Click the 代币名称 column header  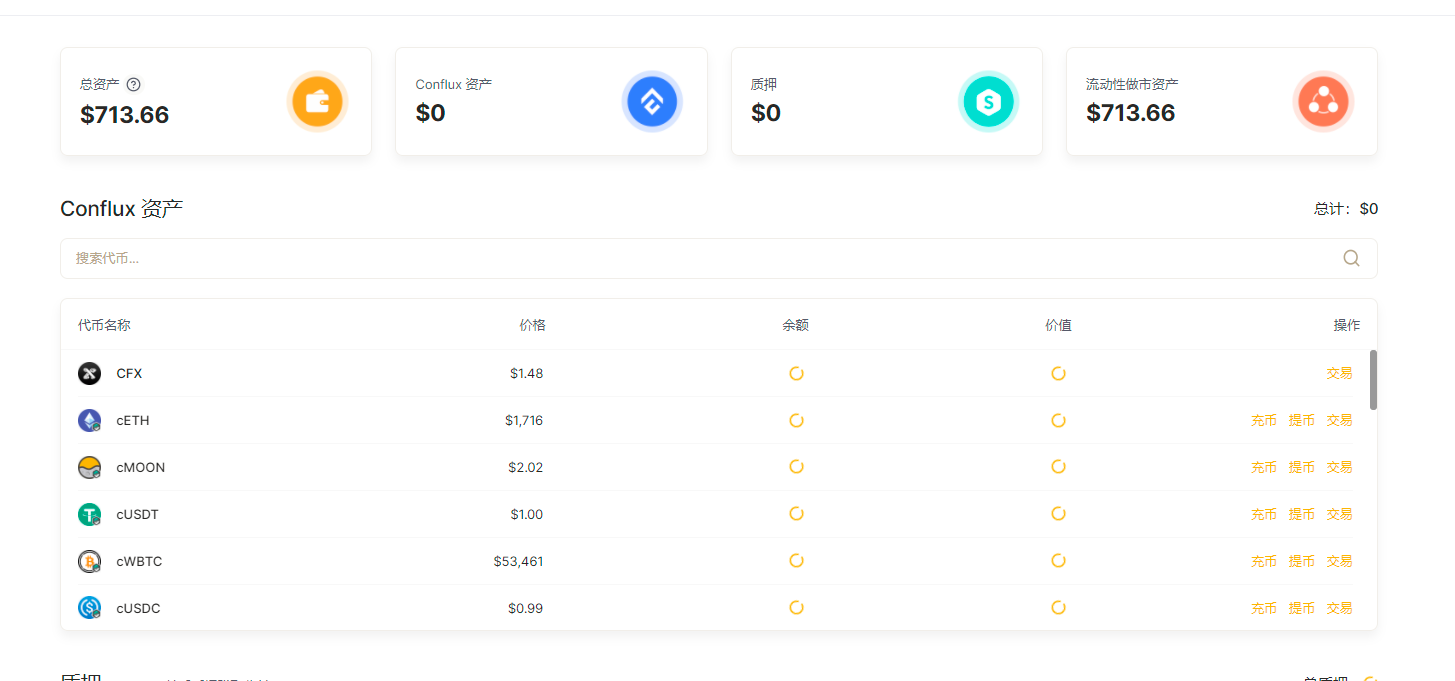(104, 325)
